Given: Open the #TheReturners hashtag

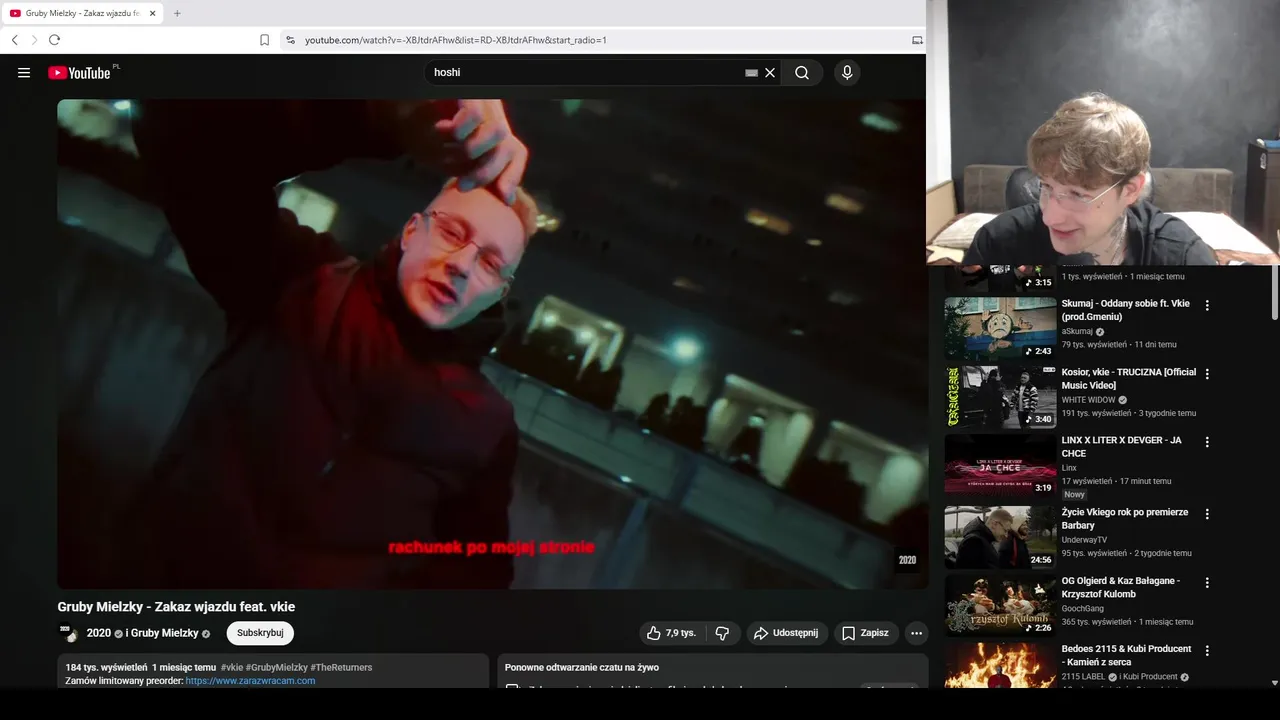Looking at the screenshot, I should point(341,667).
